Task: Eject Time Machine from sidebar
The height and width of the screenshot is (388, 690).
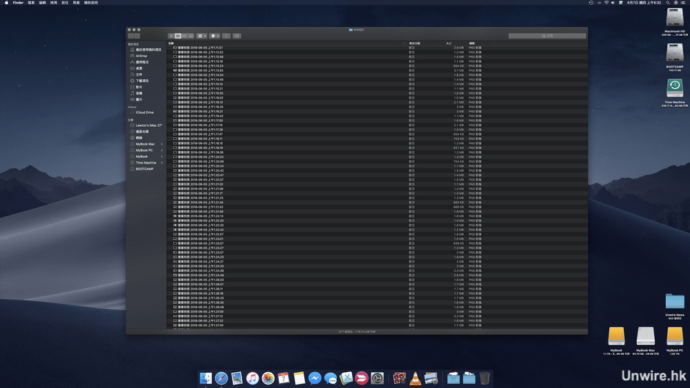Action: (x=161, y=163)
